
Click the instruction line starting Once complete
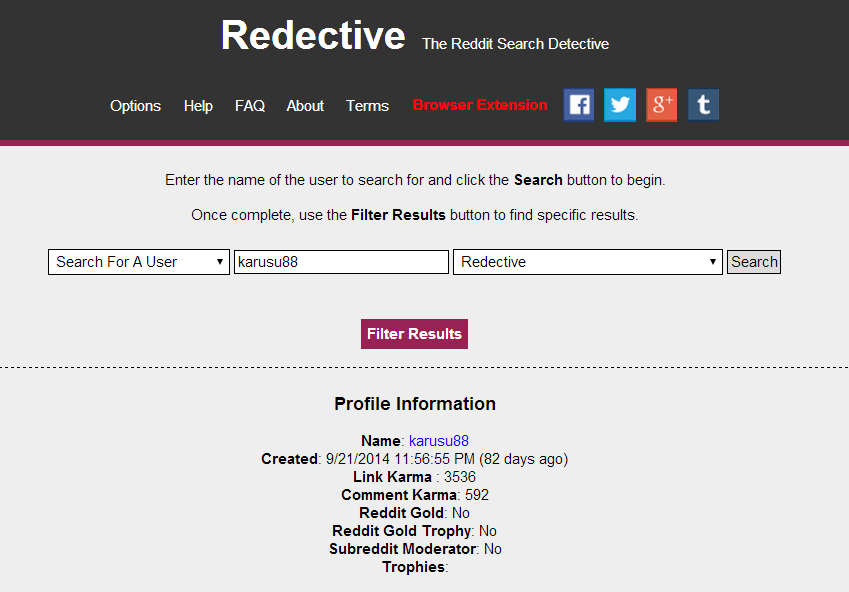[x=415, y=215]
